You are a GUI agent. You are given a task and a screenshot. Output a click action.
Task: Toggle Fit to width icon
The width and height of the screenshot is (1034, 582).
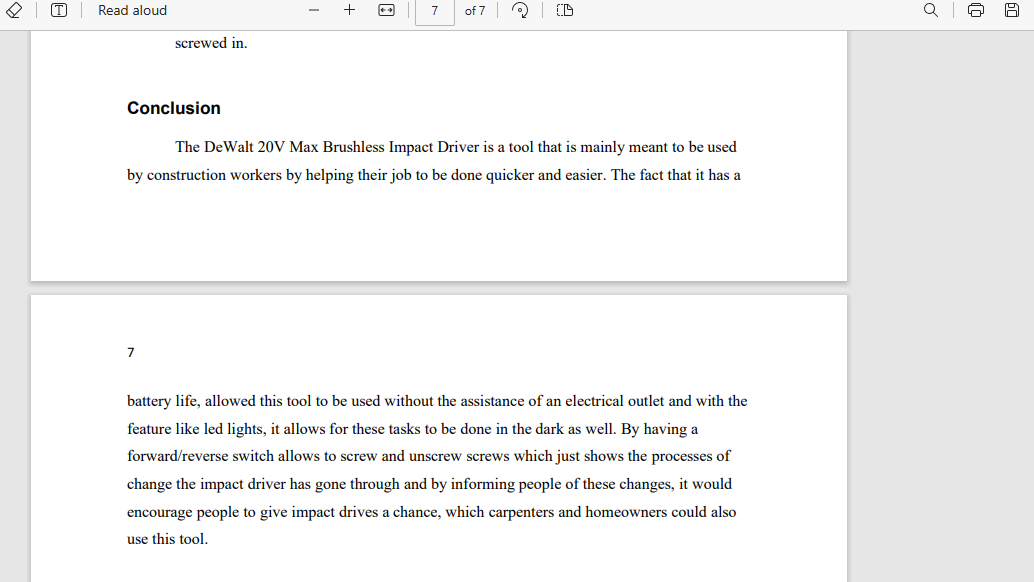click(386, 10)
